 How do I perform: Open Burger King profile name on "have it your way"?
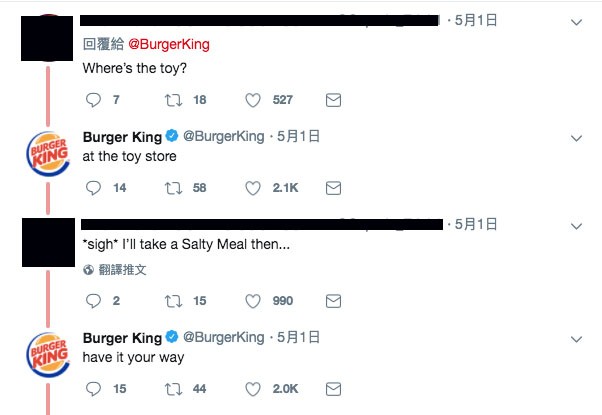pos(122,337)
